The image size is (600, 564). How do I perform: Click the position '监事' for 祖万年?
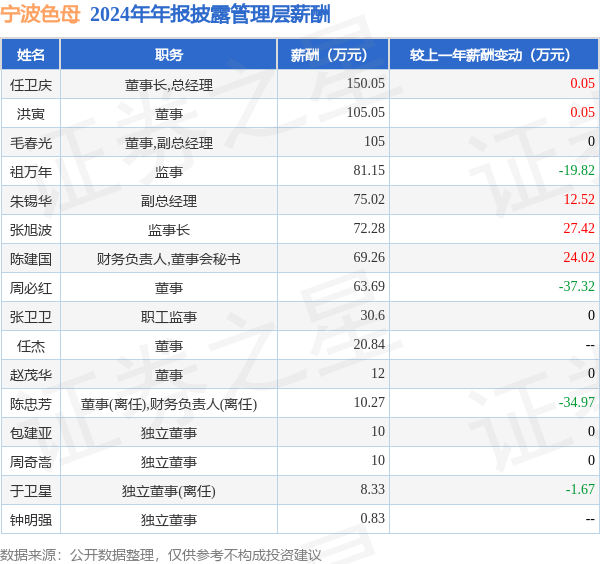169,172
